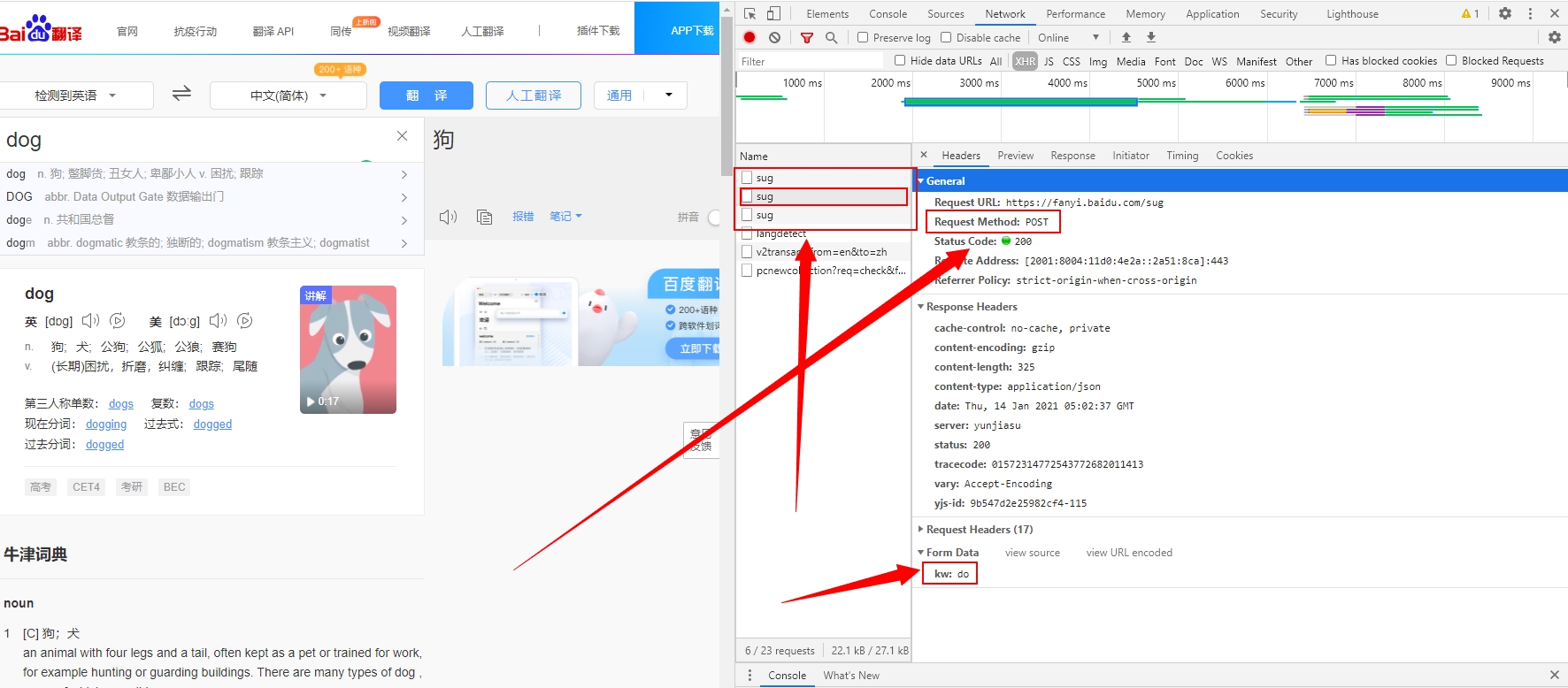Play British pronunciation speaker for dog
The height and width of the screenshot is (688, 1568).
tap(90, 320)
